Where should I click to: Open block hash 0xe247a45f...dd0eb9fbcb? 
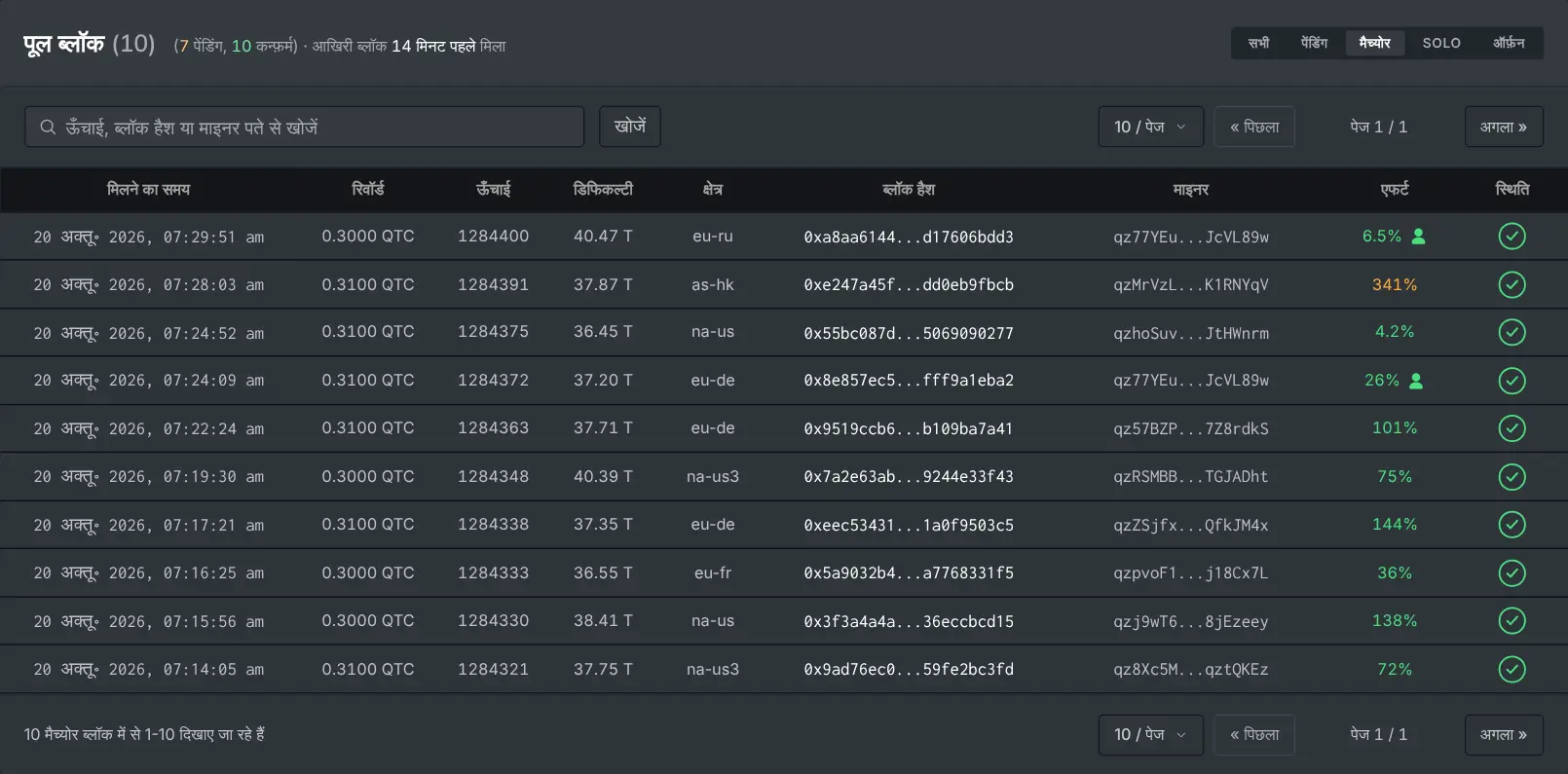[x=909, y=284]
